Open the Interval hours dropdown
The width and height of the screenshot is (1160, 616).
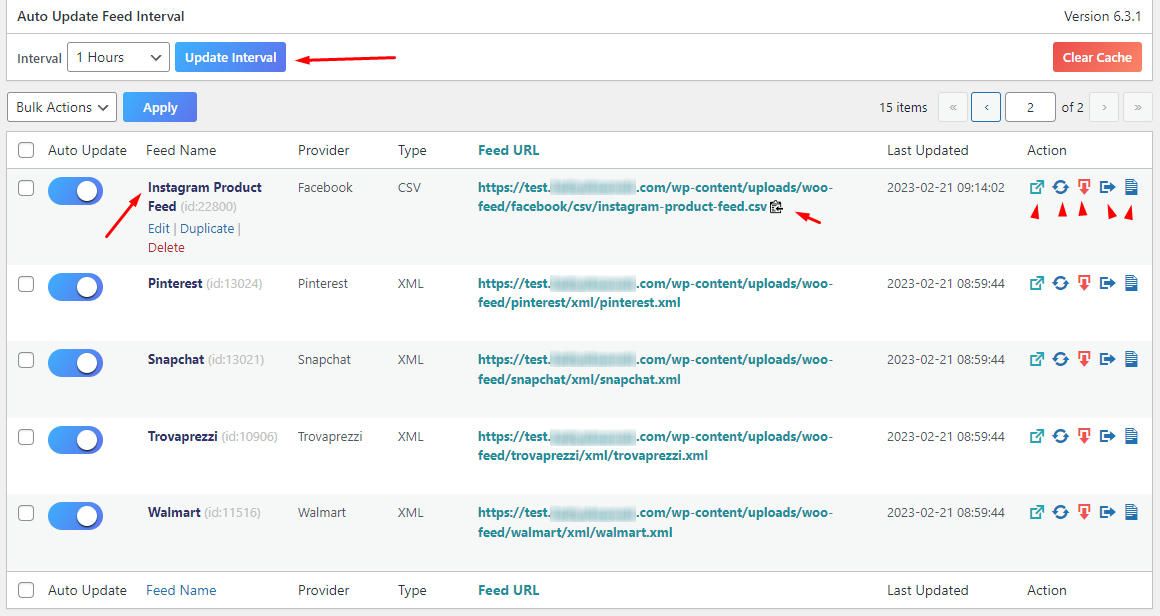click(x=118, y=58)
